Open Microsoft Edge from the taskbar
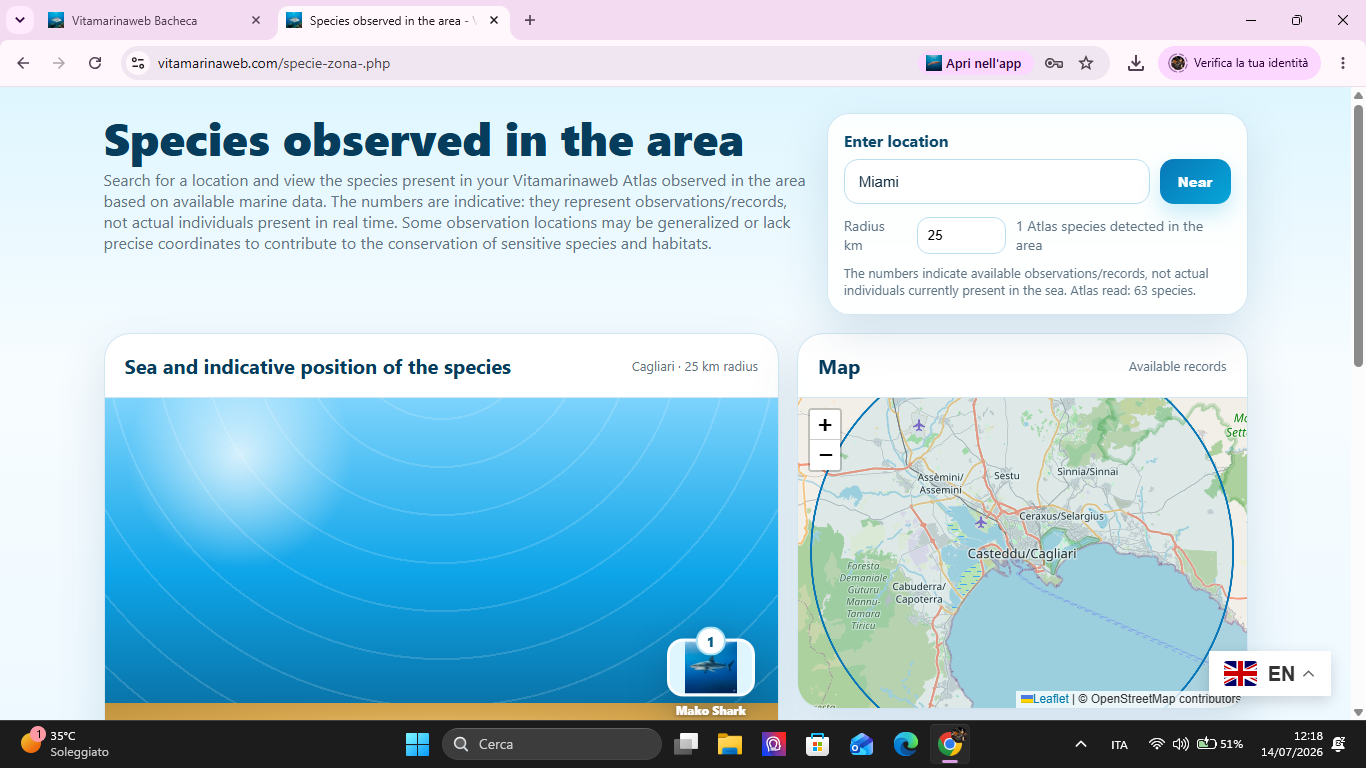This screenshot has width=1366, height=768. [906, 744]
